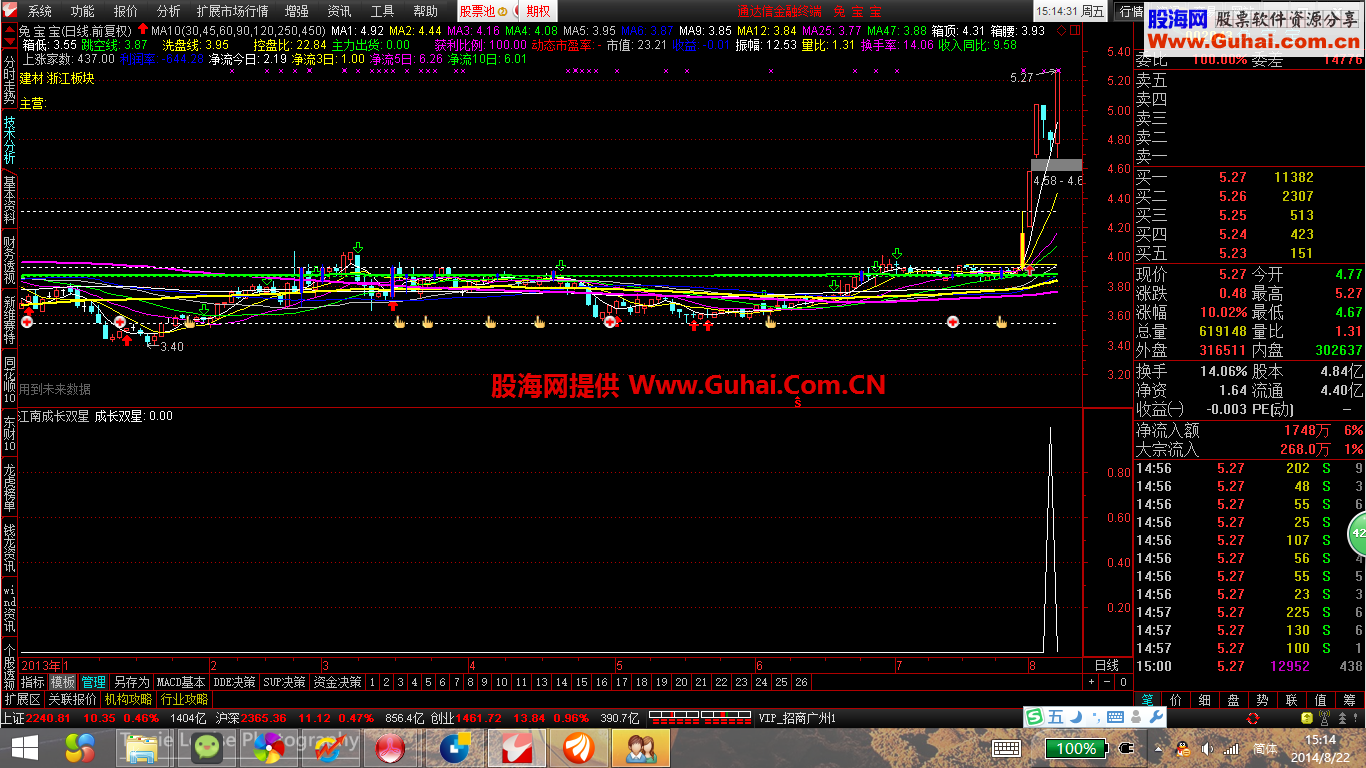Select 基本资料 in left sidebar
The width and height of the screenshot is (1366, 768).
click(9, 200)
